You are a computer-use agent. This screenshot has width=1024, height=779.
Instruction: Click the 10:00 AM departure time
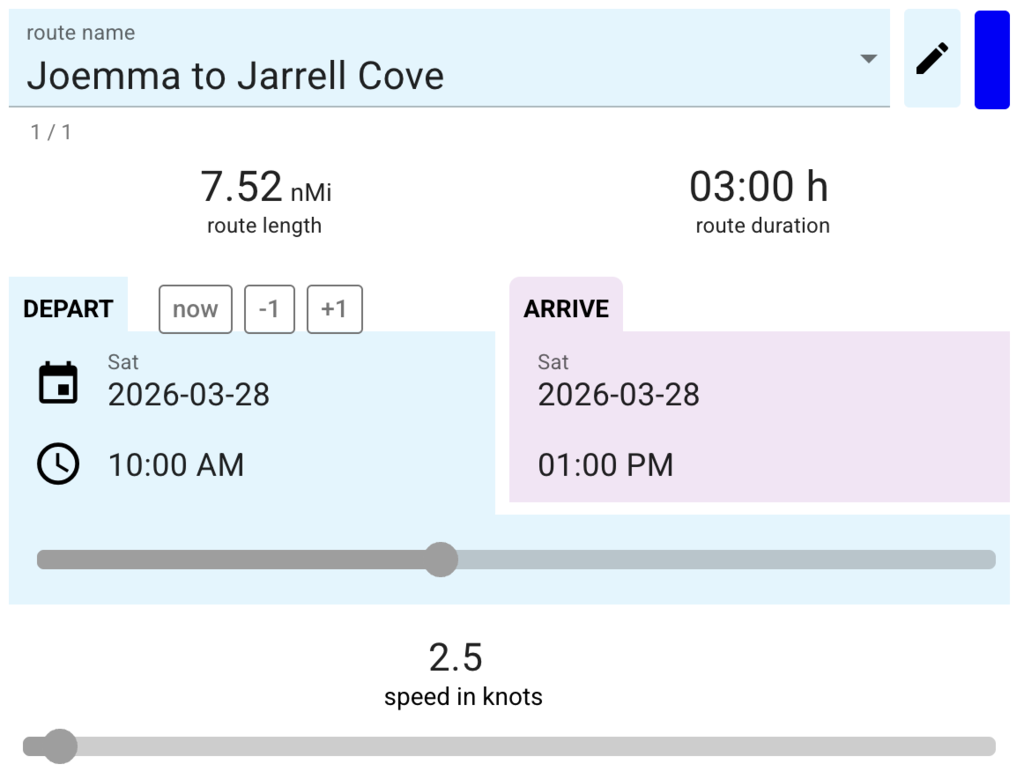[x=176, y=465]
